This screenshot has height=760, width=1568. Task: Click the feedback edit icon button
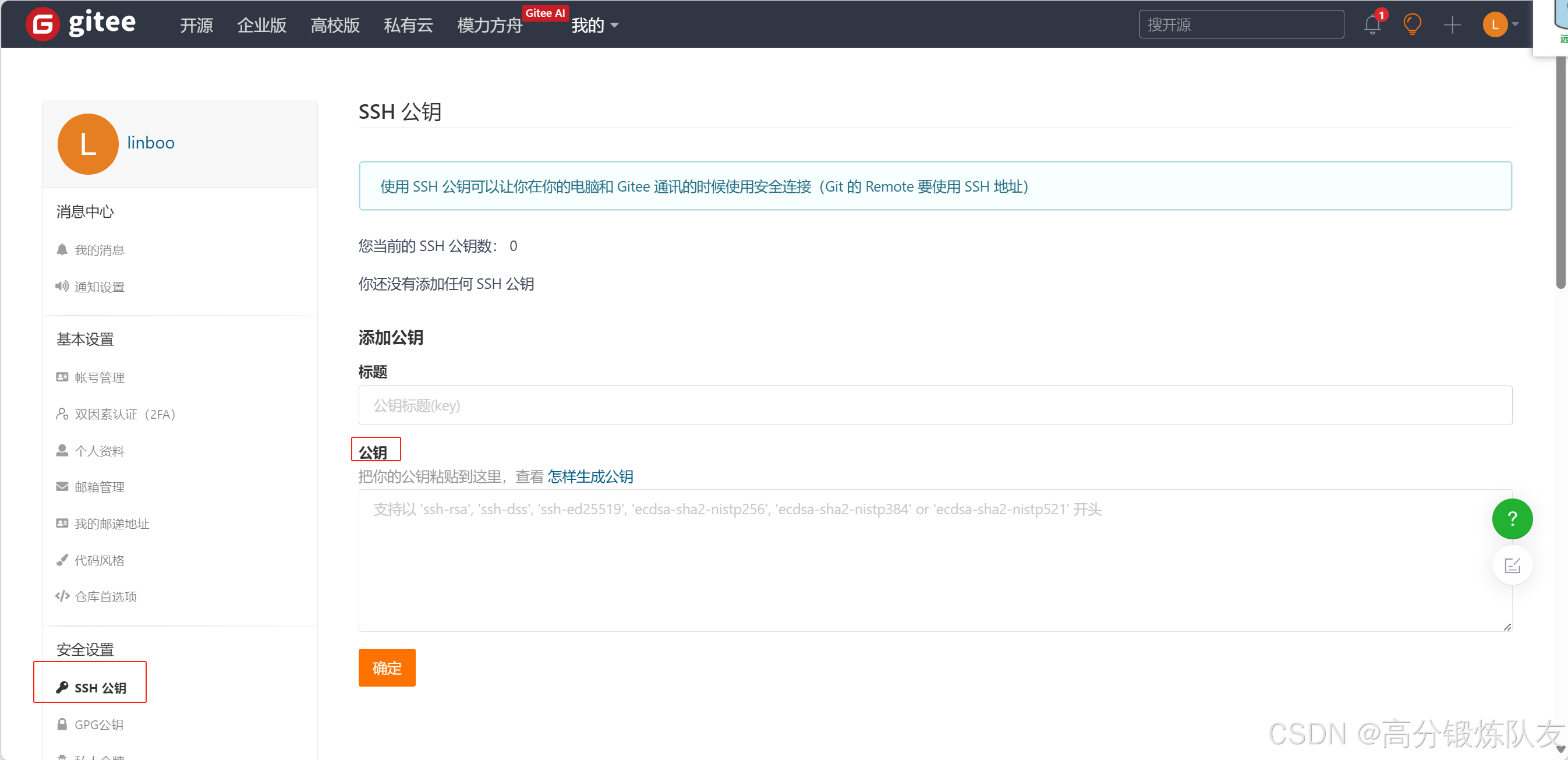(1512, 565)
